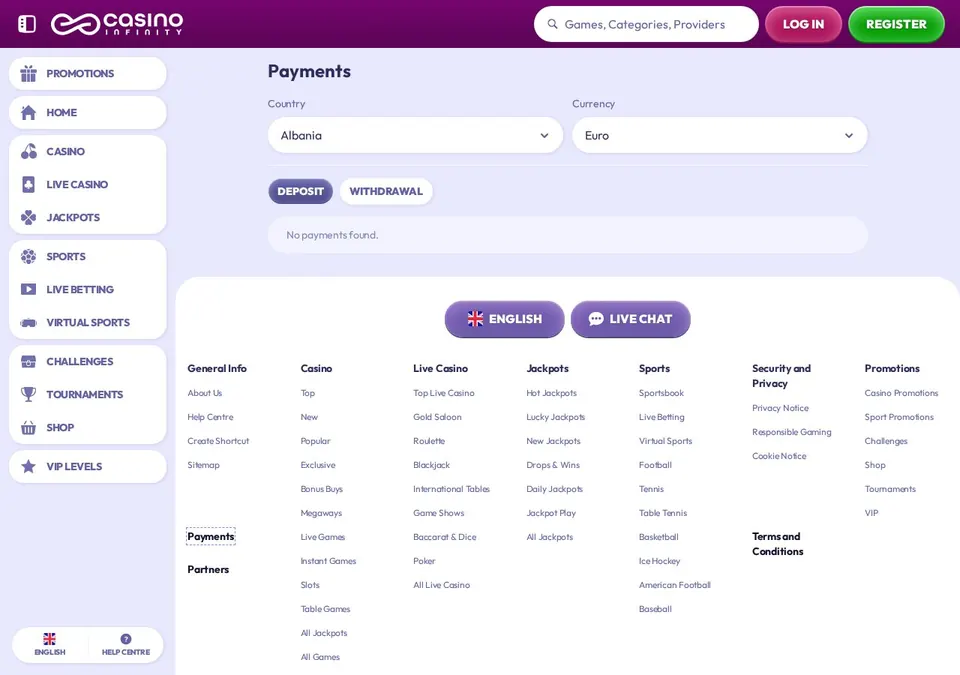
Task: Open the Hot Jackpots link
Action: point(551,393)
